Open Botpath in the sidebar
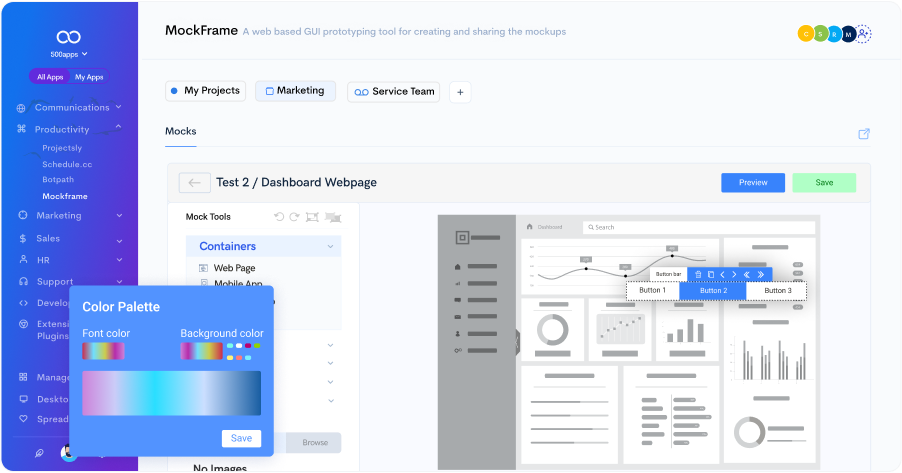Image resolution: width=902 pixels, height=473 pixels. tap(58, 180)
